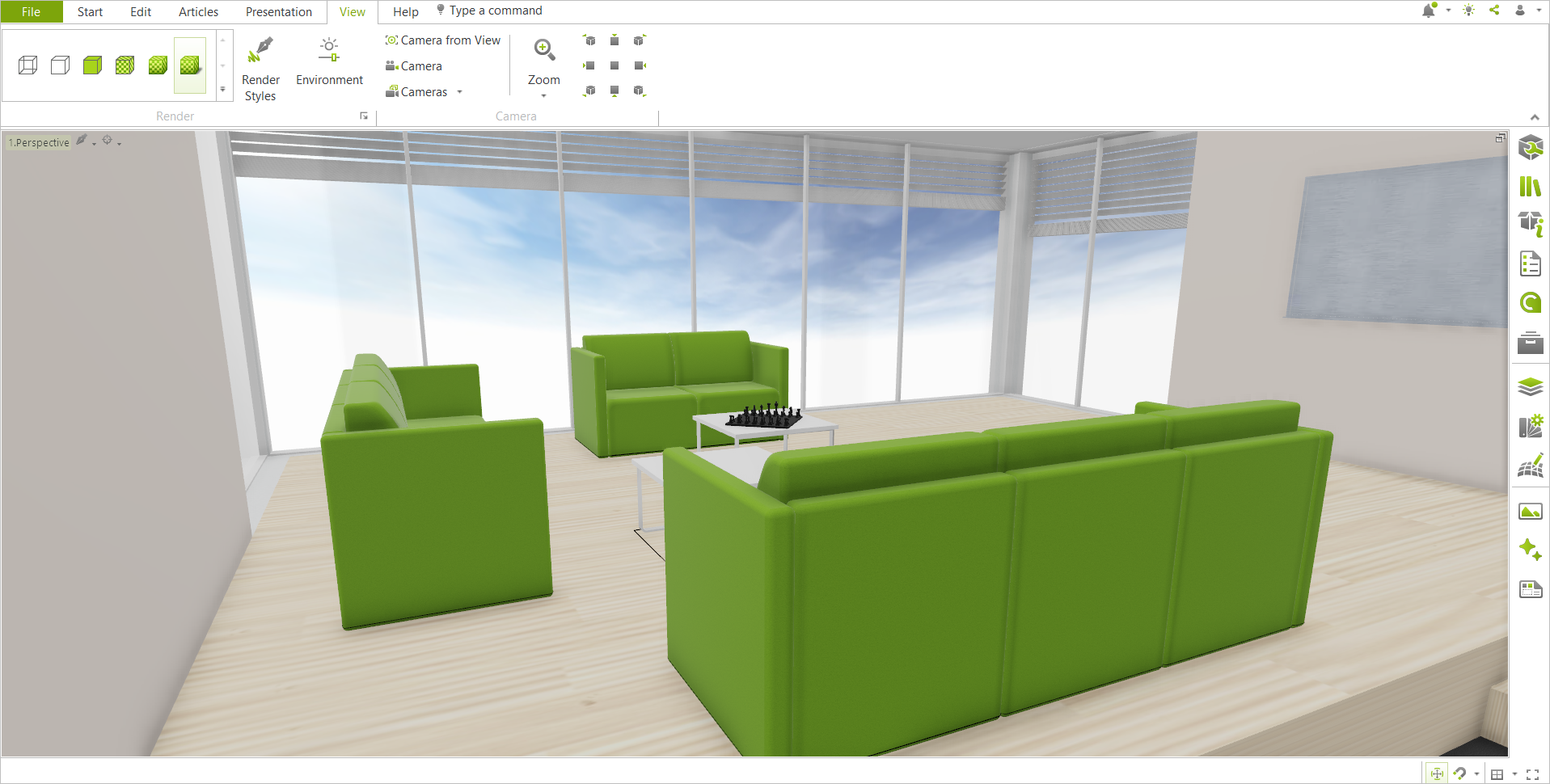Image resolution: width=1550 pixels, height=784 pixels.
Task: Click the lightbulb tips icon
Action: click(1469, 11)
